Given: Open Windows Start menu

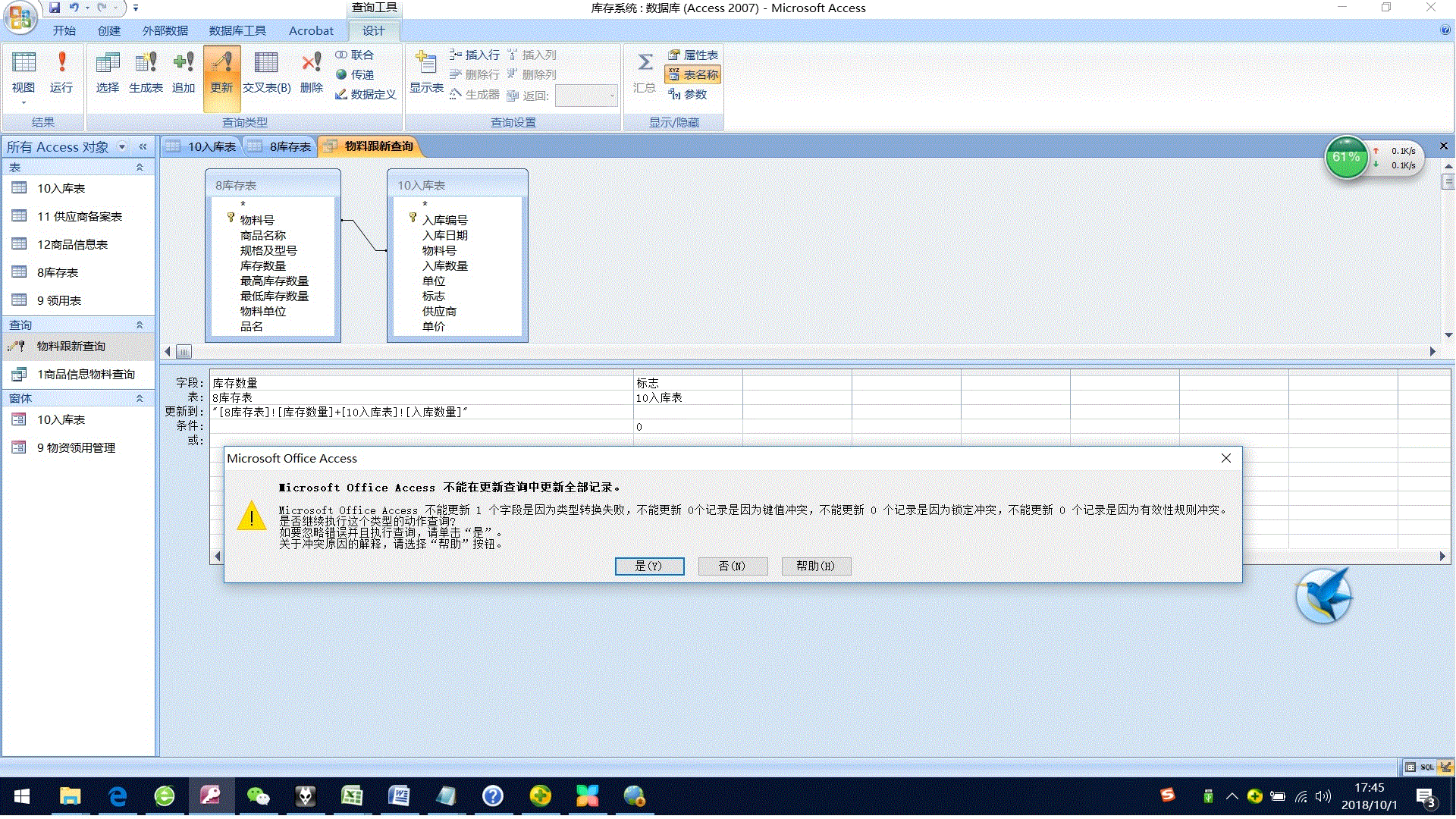Looking at the screenshot, I should [21, 796].
